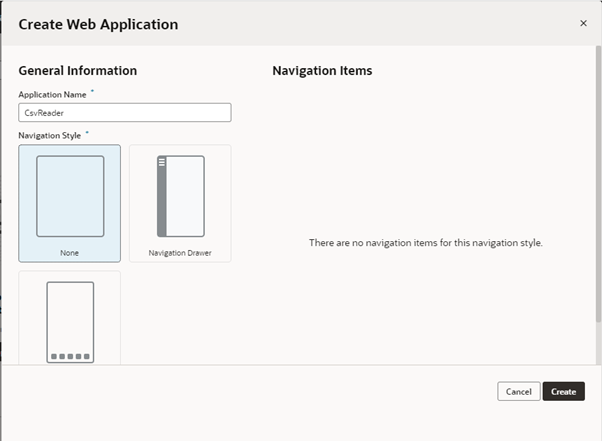This screenshot has height=441, width=602.
Task: Close the Create Web Application dialog
Action: click(583, 23)
